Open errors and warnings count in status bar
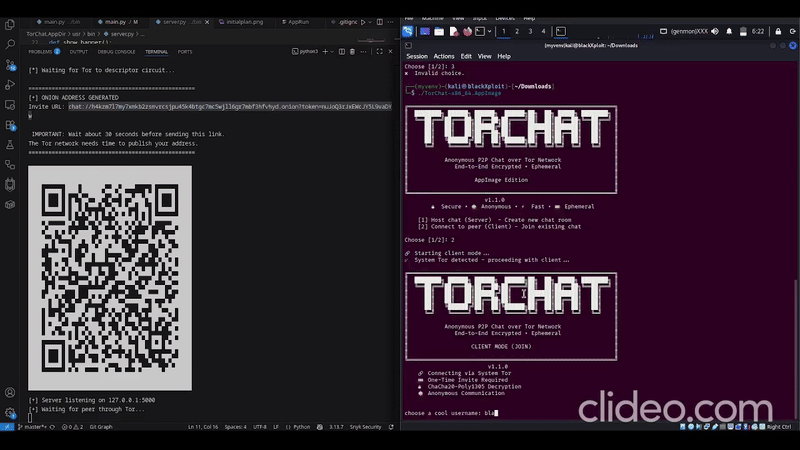This screenshot has width=800, height=450. [x=72, y=427]
